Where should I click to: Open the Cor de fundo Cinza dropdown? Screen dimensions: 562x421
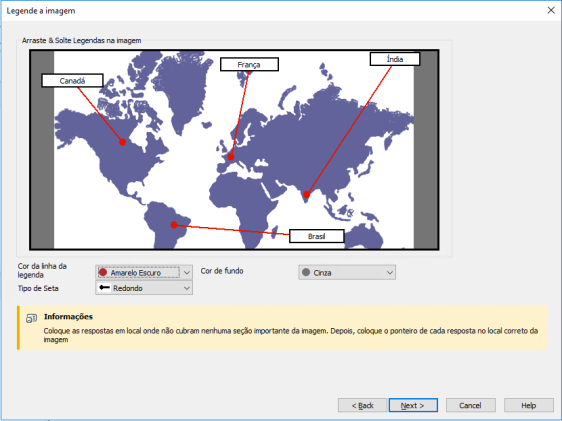coord(347,273)
